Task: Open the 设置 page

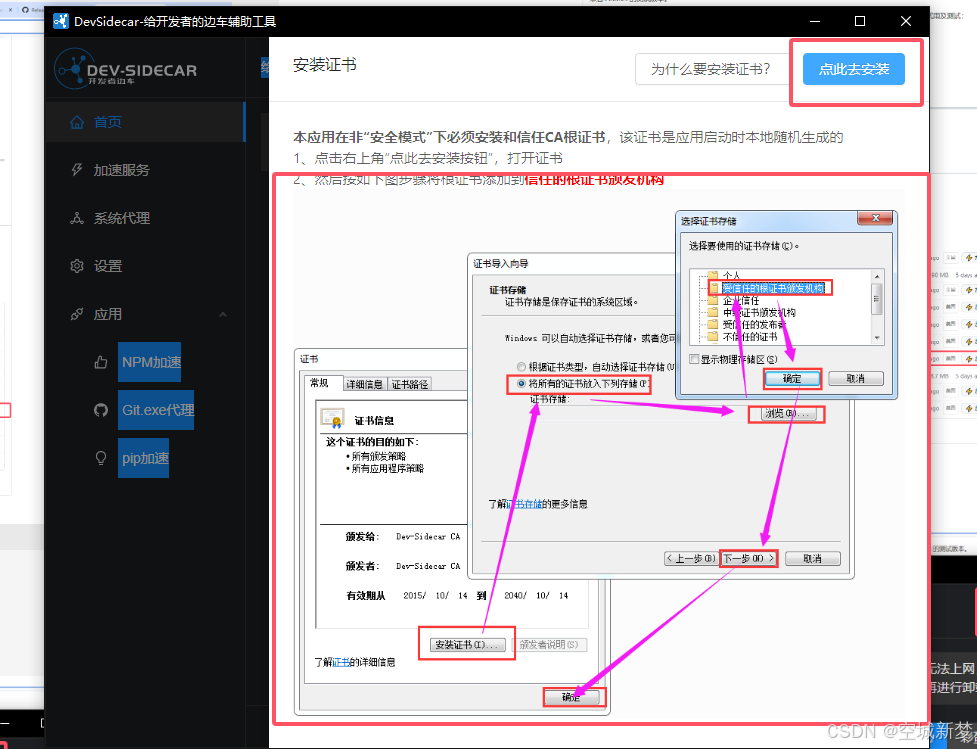Action: [145, 266]
